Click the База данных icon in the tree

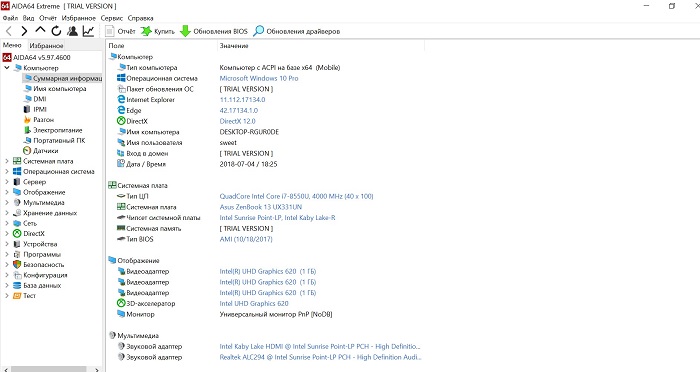[17, 285]
